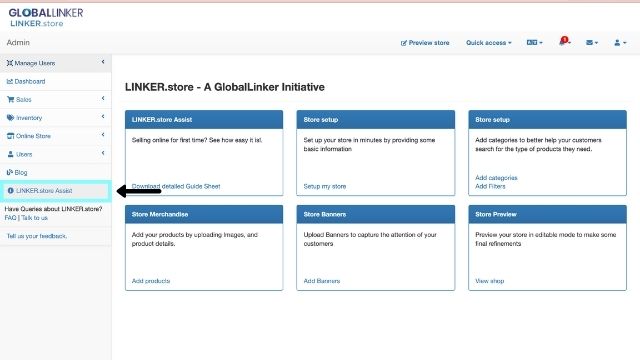Select LINKER.store Assist sidebar item
The height and width of the screenshot is (360, 640).
click(x=56, y=191)
